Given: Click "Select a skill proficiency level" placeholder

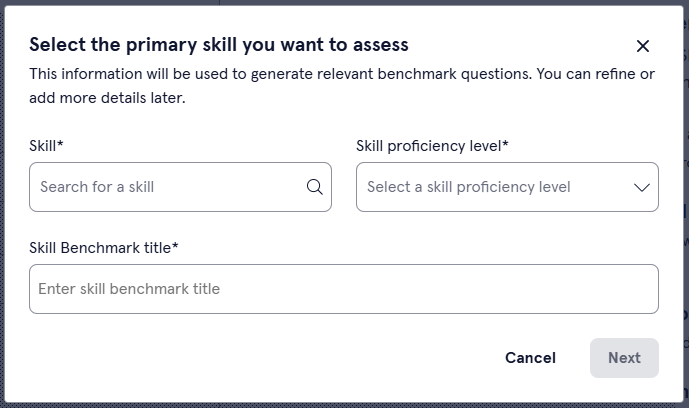Looking at the screenshot, I should 468,187.
